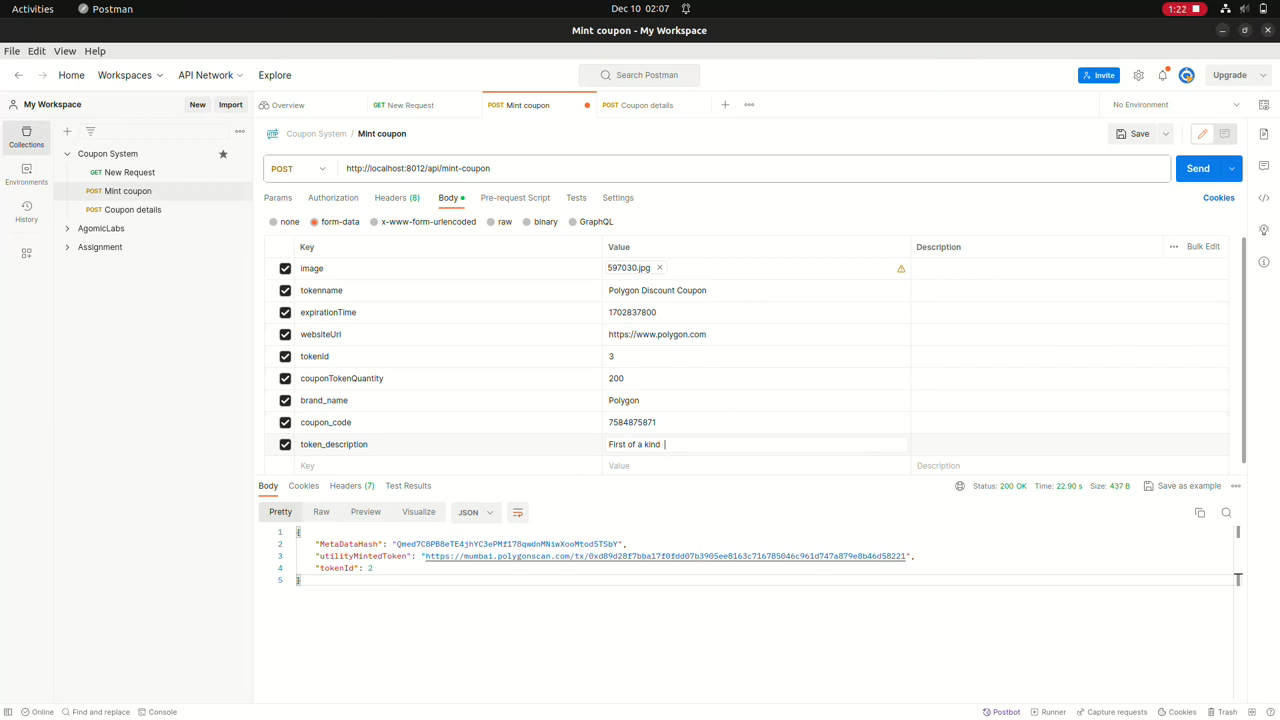Create a new collection with plus icon
This screenshot has width=1280, height=720.
[67, 131]
